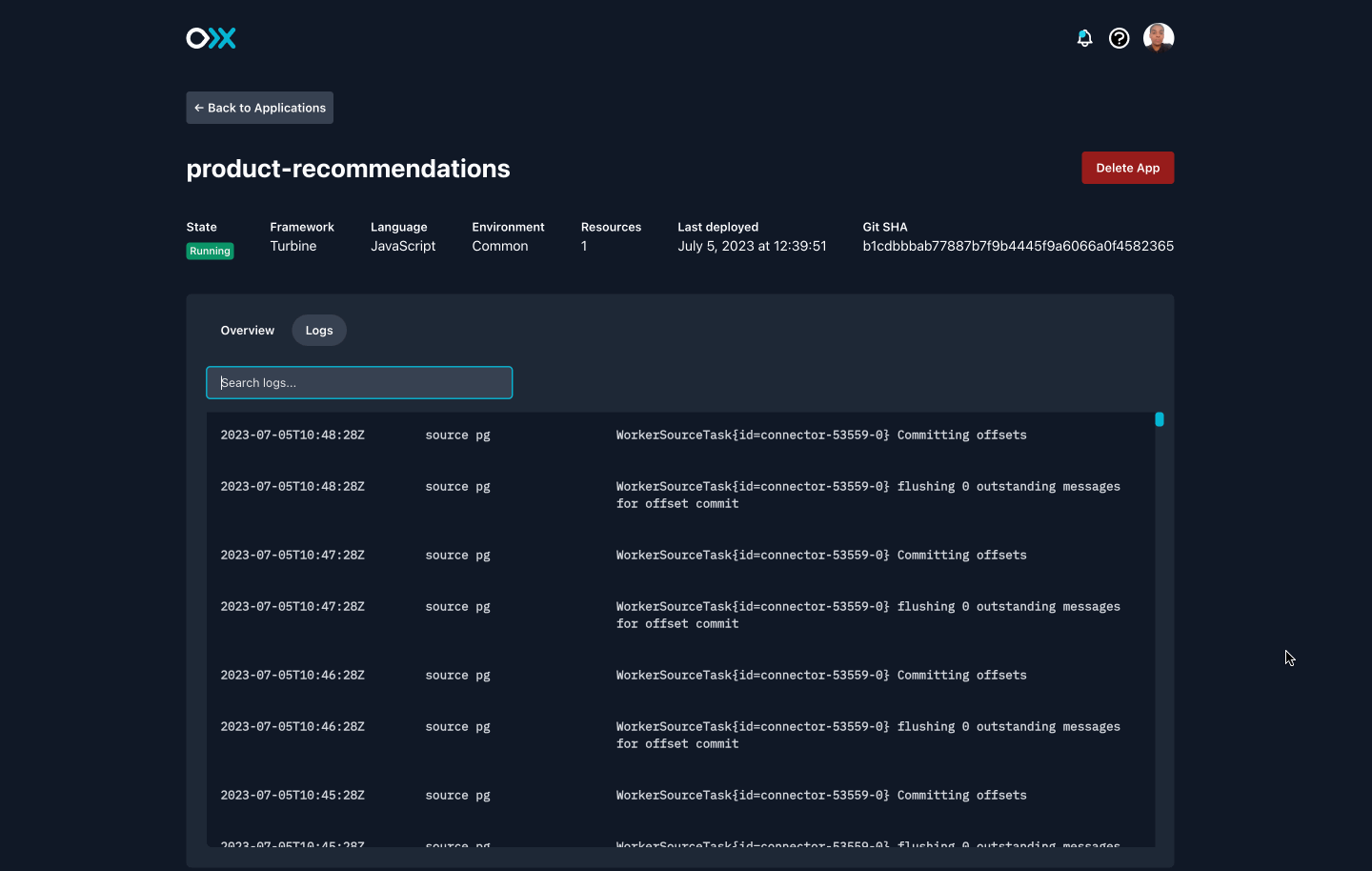Click the log viewer scrollbar thumb

1159,418
